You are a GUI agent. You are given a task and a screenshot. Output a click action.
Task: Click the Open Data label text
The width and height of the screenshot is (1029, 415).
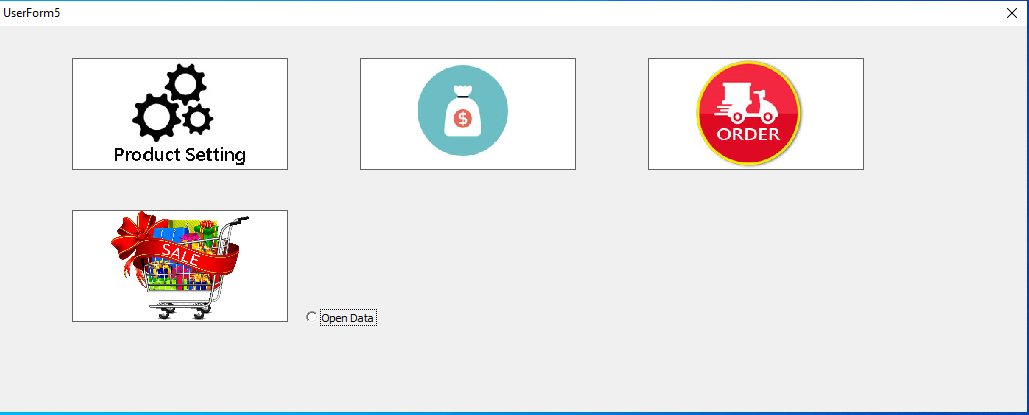click(348, 318)
